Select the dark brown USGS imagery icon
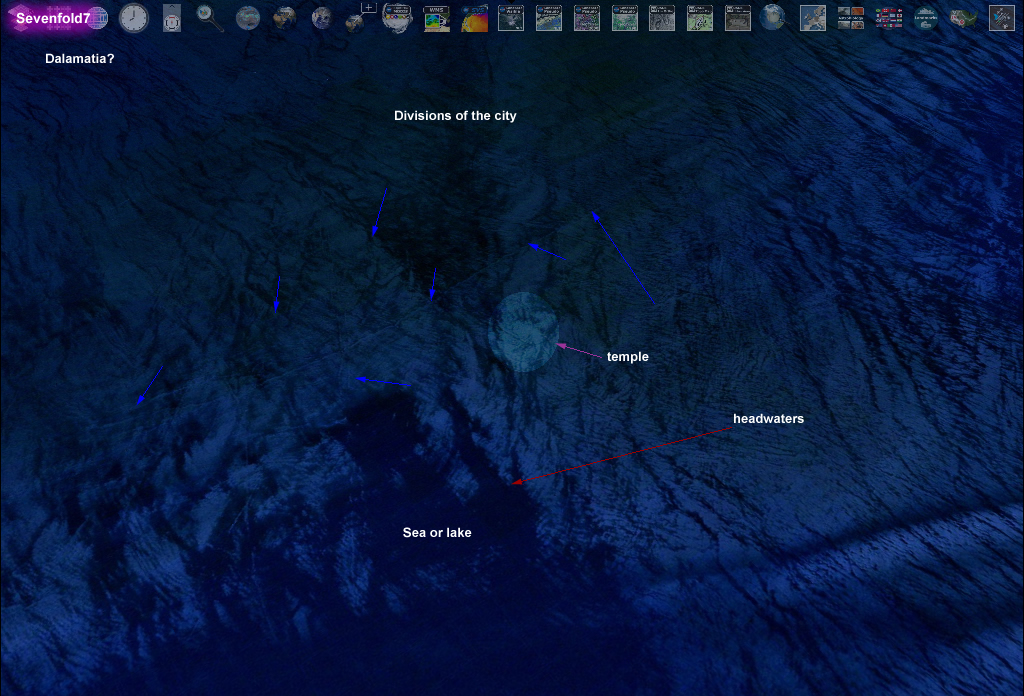Viewport: 1024px width, 696px height. point(737,18)
